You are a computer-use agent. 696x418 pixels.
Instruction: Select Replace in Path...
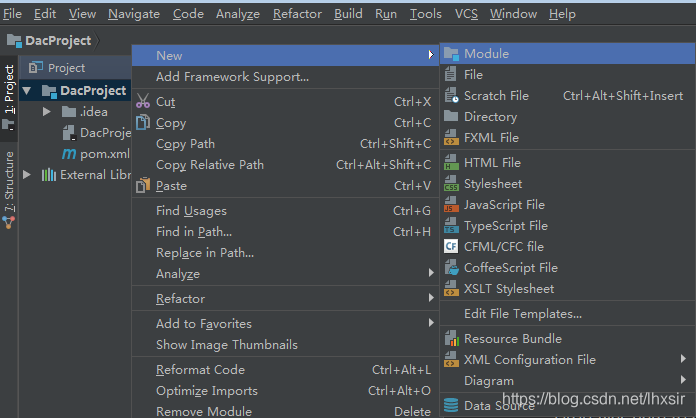(285, 253)
